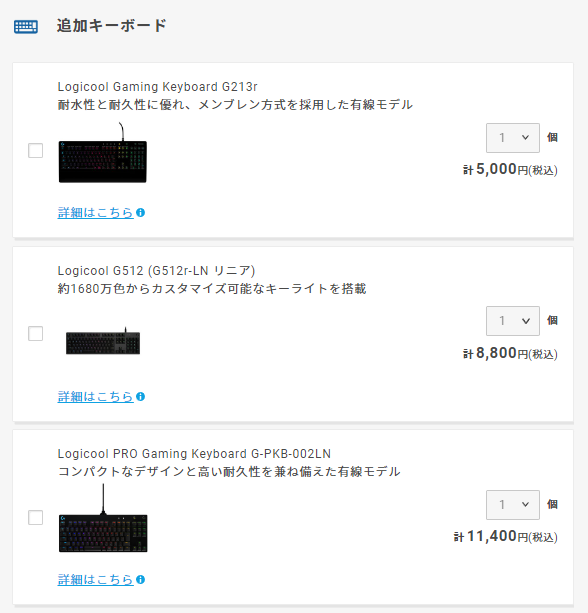Click the Logicool G512 (G512r-LN リニア) title

pyautogui.click(x=156, y=271)
